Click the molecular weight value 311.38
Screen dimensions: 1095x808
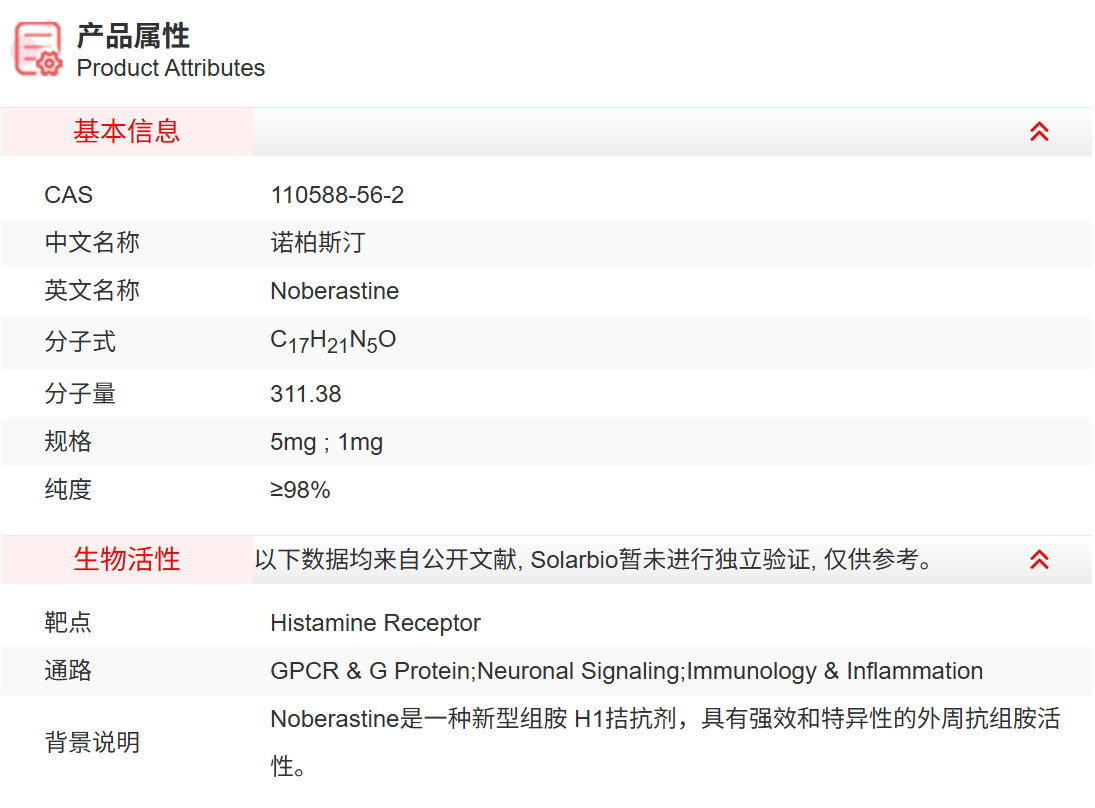[x=305, y=394]
